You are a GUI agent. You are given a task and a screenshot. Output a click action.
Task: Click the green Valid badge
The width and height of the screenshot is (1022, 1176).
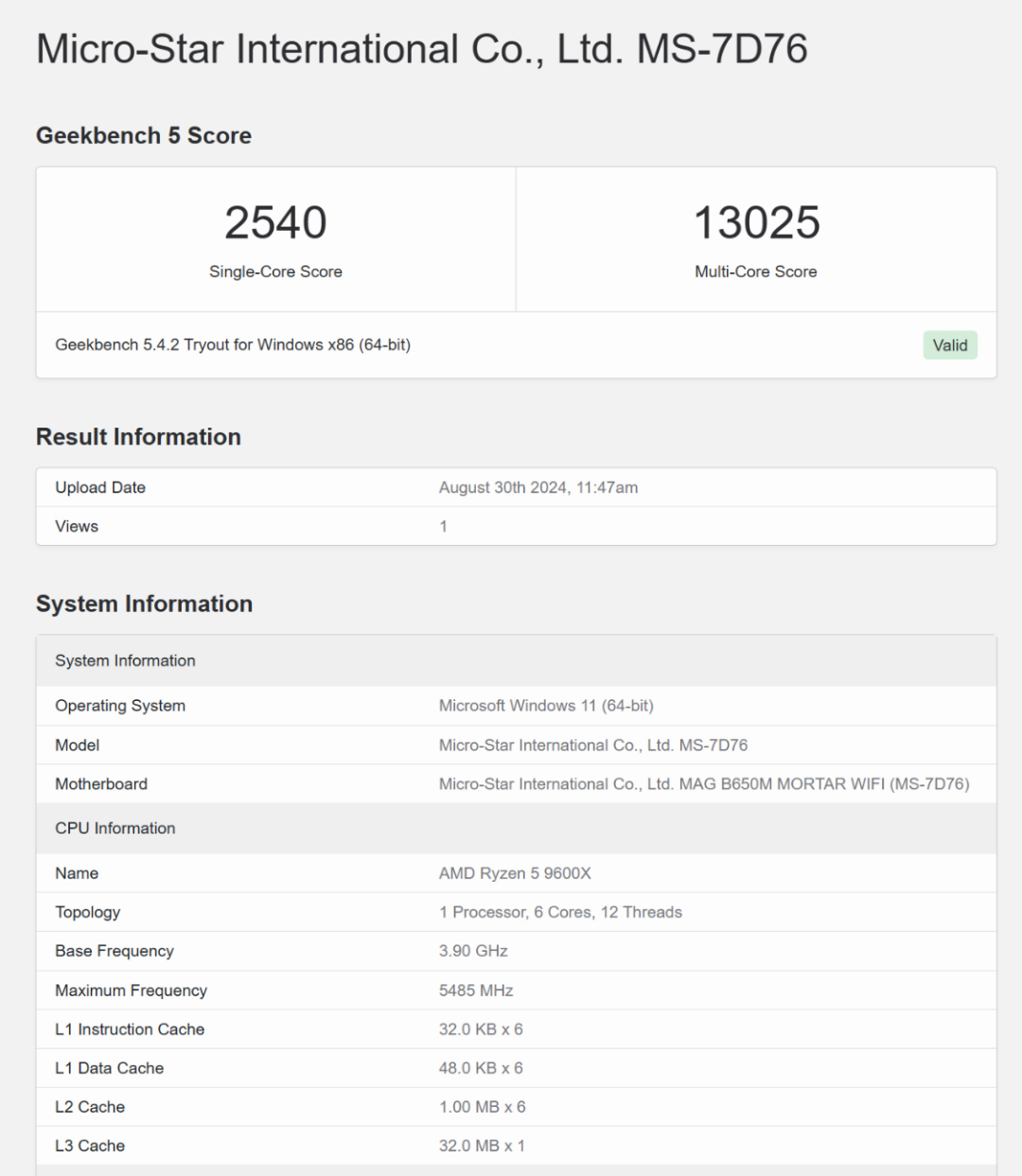click(x=950, y=345)
